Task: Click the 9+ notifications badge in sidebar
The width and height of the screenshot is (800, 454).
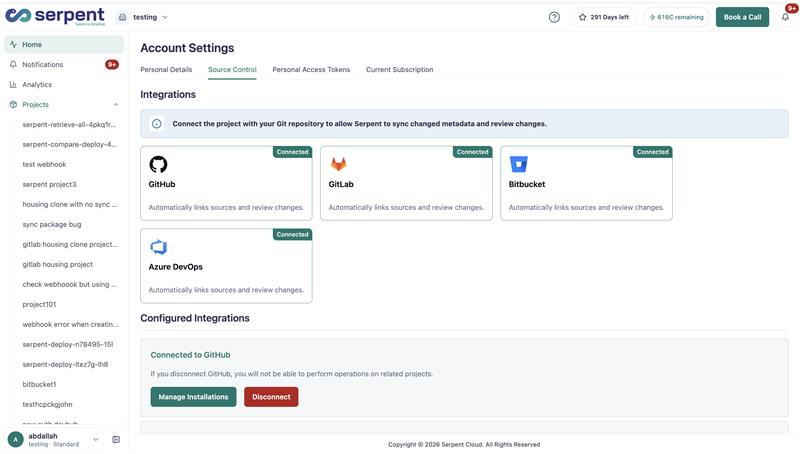Action: click(x=112, y=64)
